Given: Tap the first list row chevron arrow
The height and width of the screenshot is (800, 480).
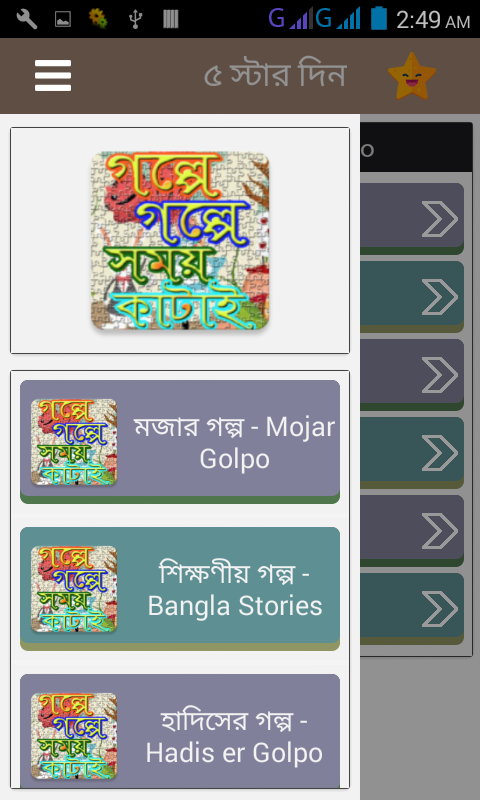Looking at the screenshot, I should (440, 219).
